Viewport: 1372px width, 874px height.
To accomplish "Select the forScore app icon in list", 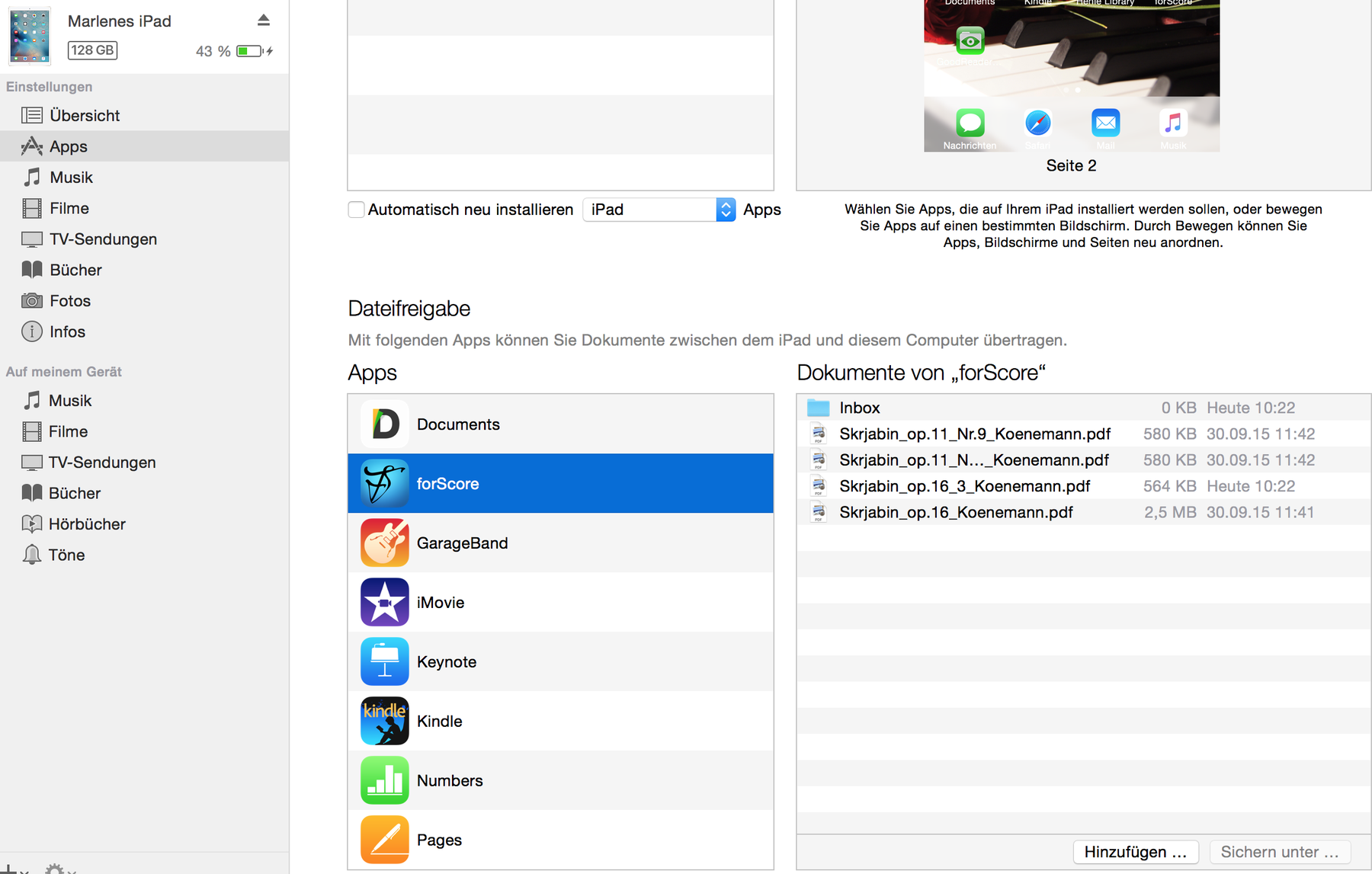I will pos(385,483).
